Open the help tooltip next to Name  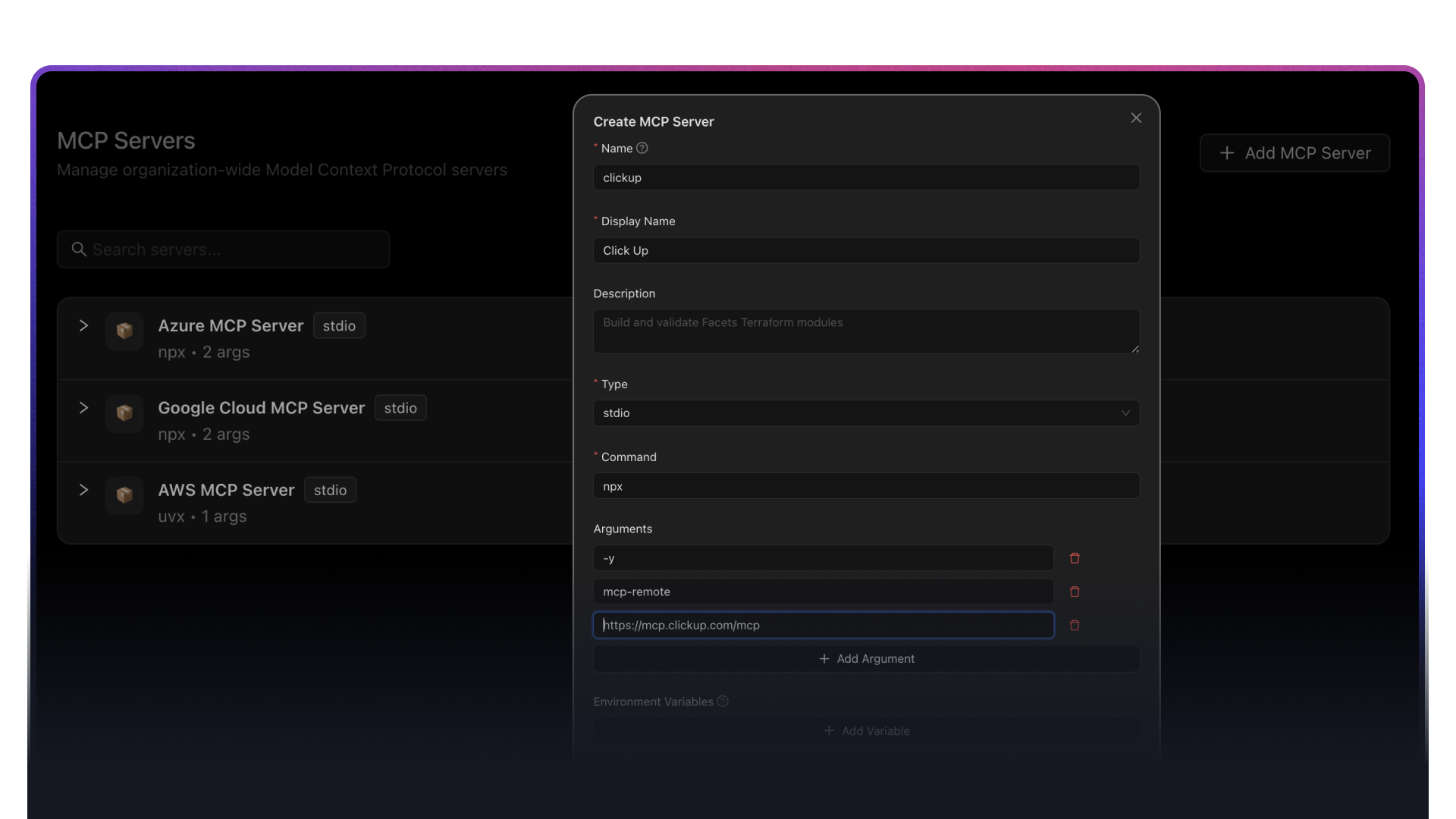tap(642, 148)
